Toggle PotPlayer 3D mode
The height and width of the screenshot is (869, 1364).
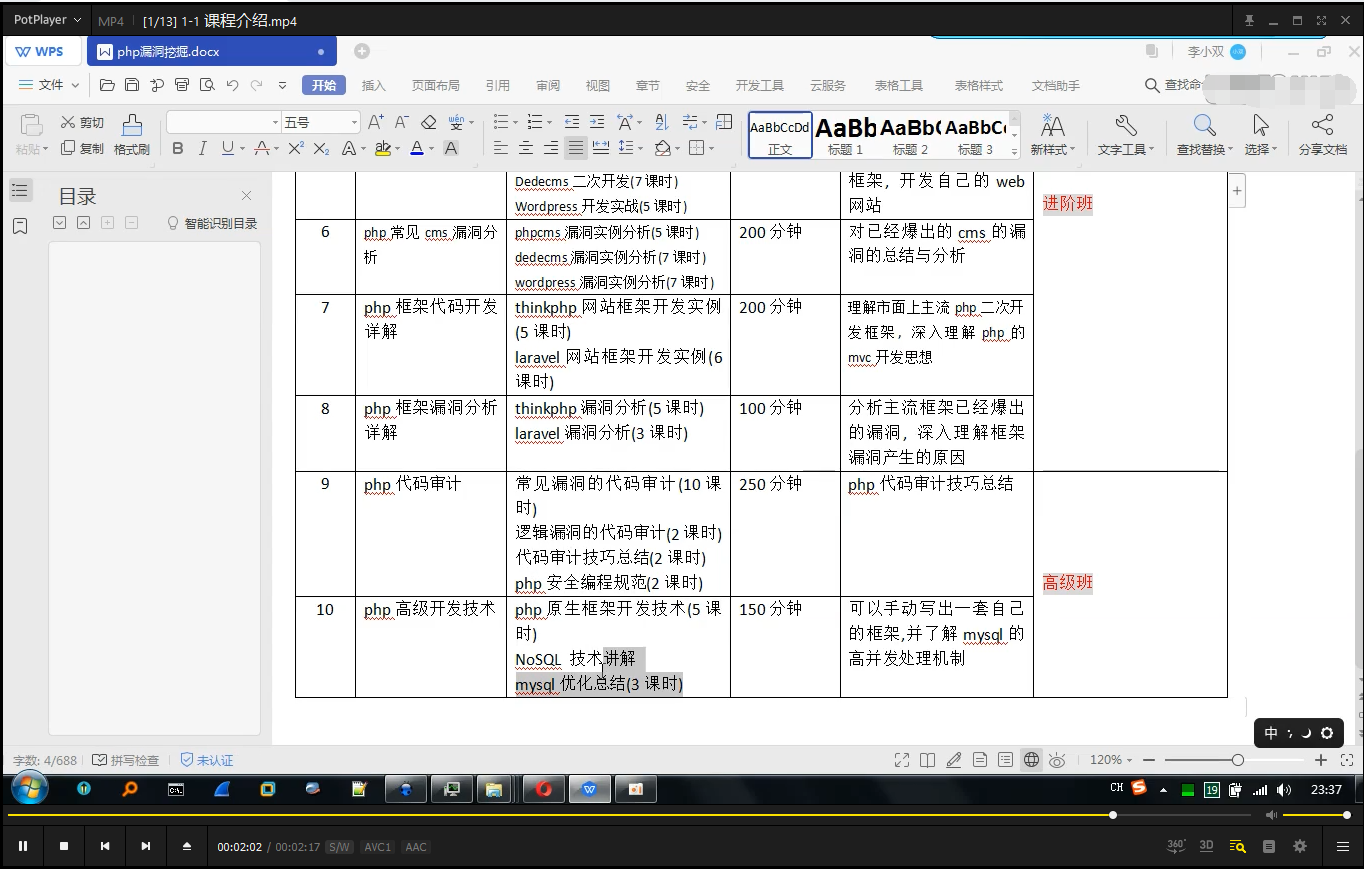1206,846
